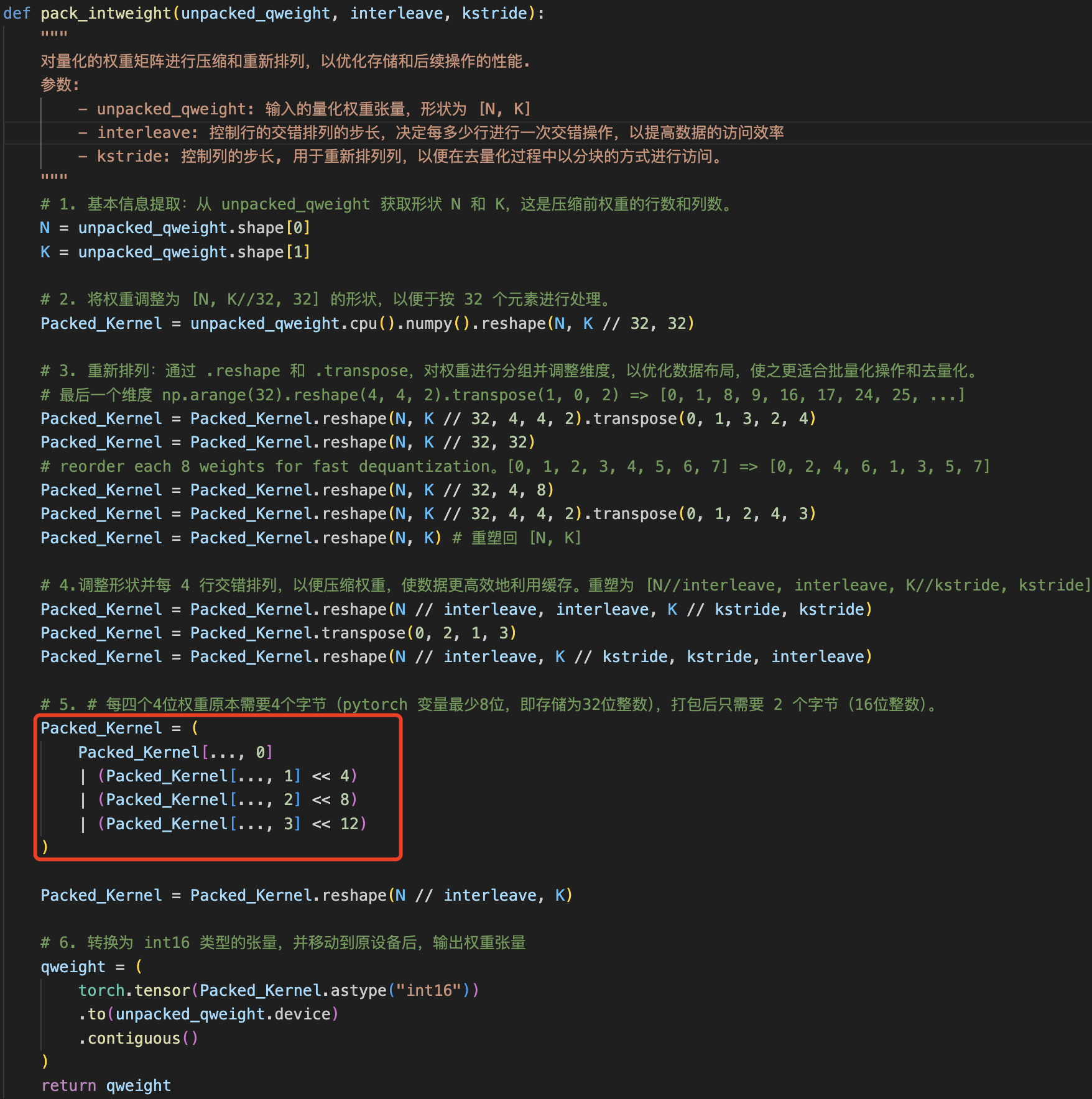The height and width of the screenshot is (1099, 1092).
Task: Click the '.to(unpacked_qweight.device)' line
Action: tap(208, 1014)
